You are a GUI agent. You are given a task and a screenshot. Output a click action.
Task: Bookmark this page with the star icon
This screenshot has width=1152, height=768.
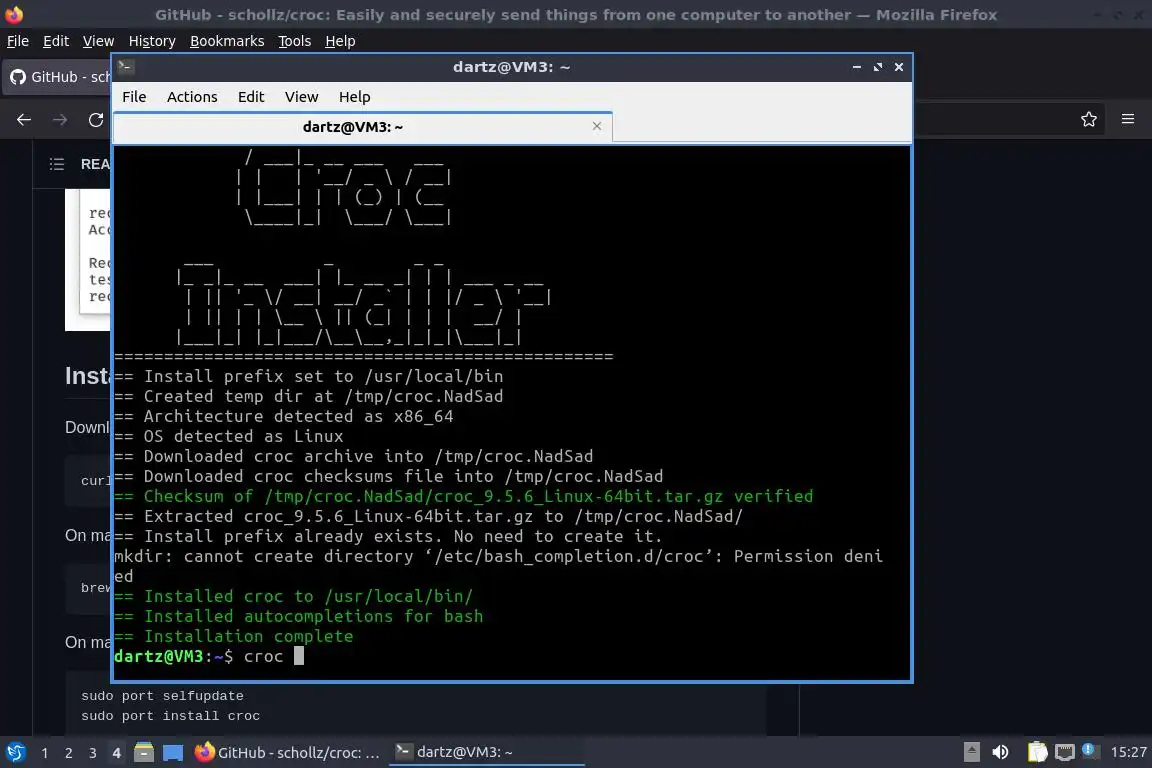coord(1089,119)
